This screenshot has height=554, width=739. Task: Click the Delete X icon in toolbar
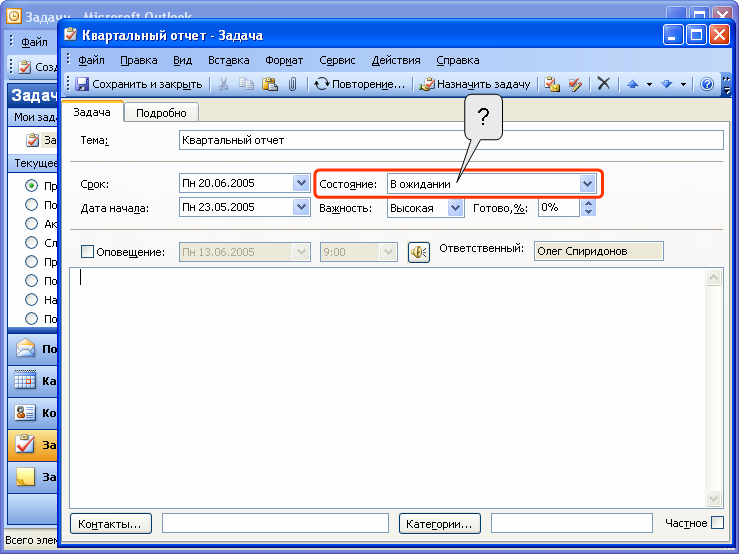coord(603,85)
